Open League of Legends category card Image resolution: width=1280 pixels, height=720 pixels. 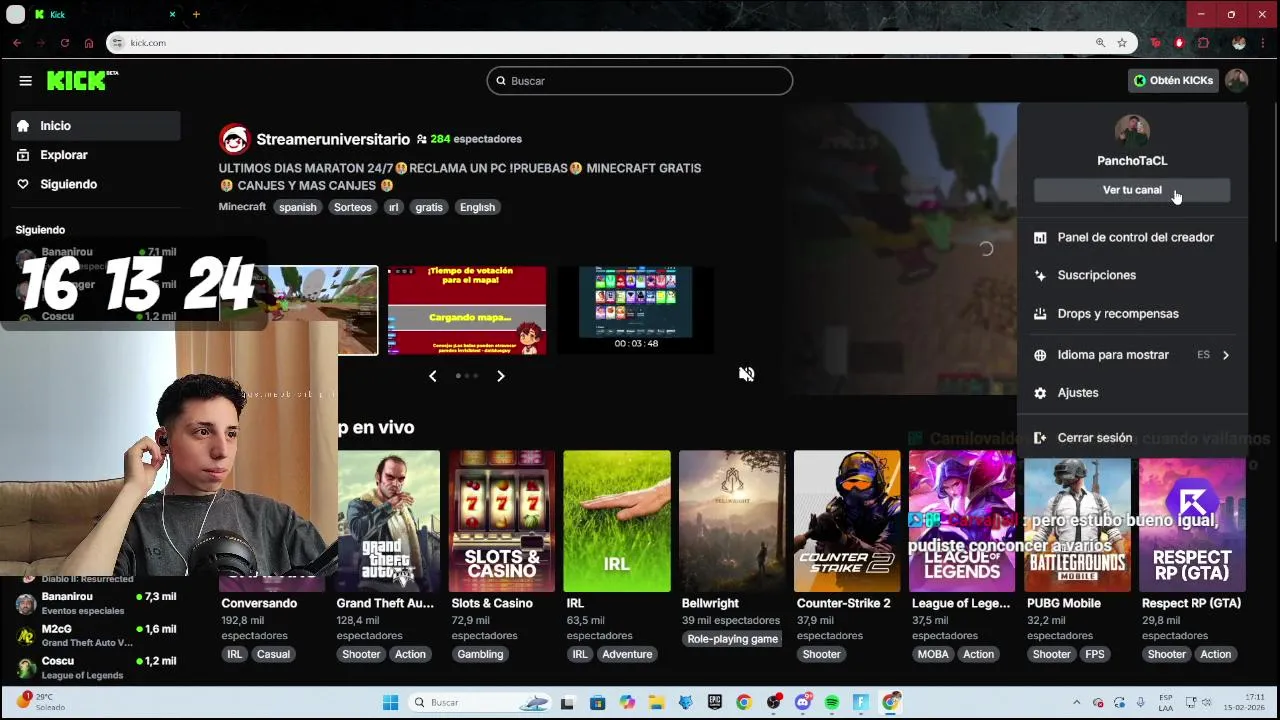[962, 521]
